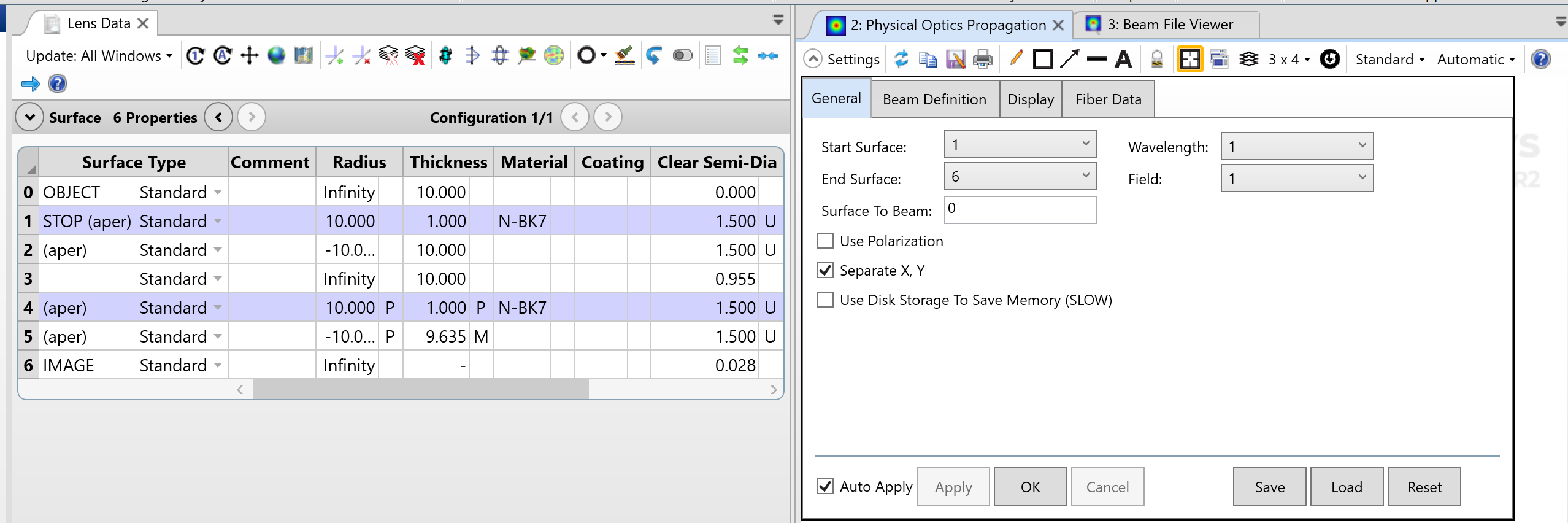Switch to the Beam Definition tab
The width and height of the screenshot is (1568, 523).
(934, 99)
